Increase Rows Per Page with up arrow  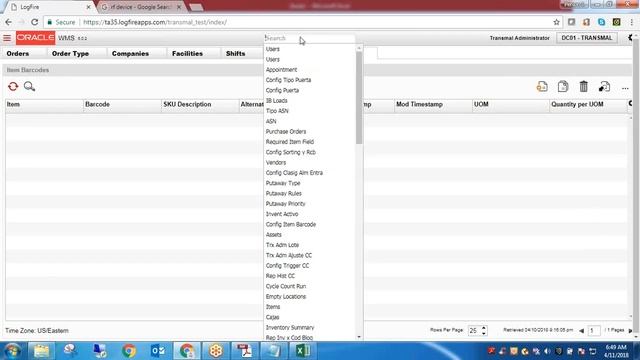coord(484,328)
